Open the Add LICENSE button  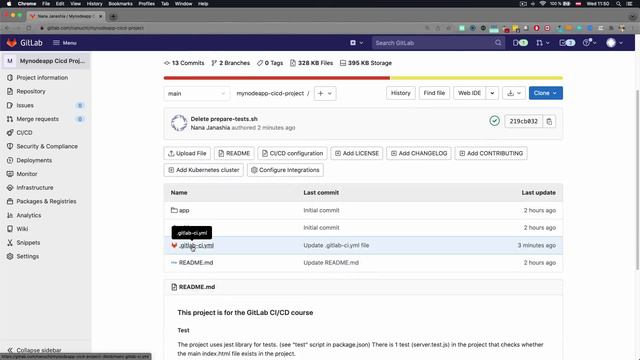point(357,153)
